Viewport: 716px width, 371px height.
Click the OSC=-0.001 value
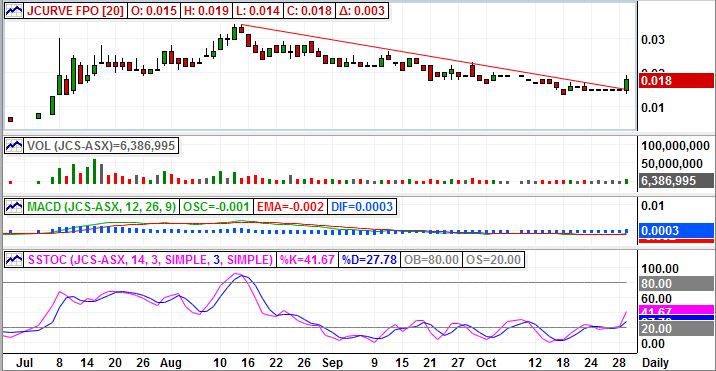click(216, 207)
